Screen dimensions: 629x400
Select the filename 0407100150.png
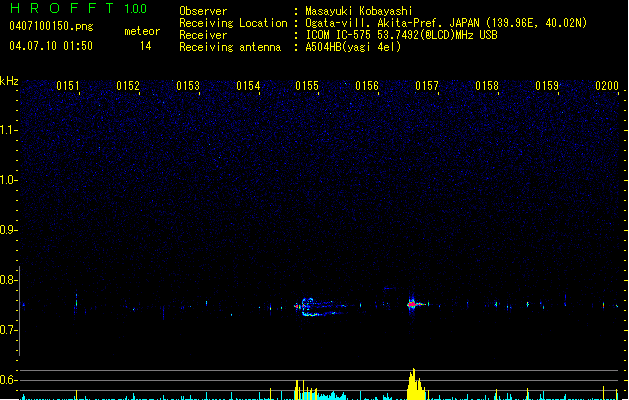51,26
